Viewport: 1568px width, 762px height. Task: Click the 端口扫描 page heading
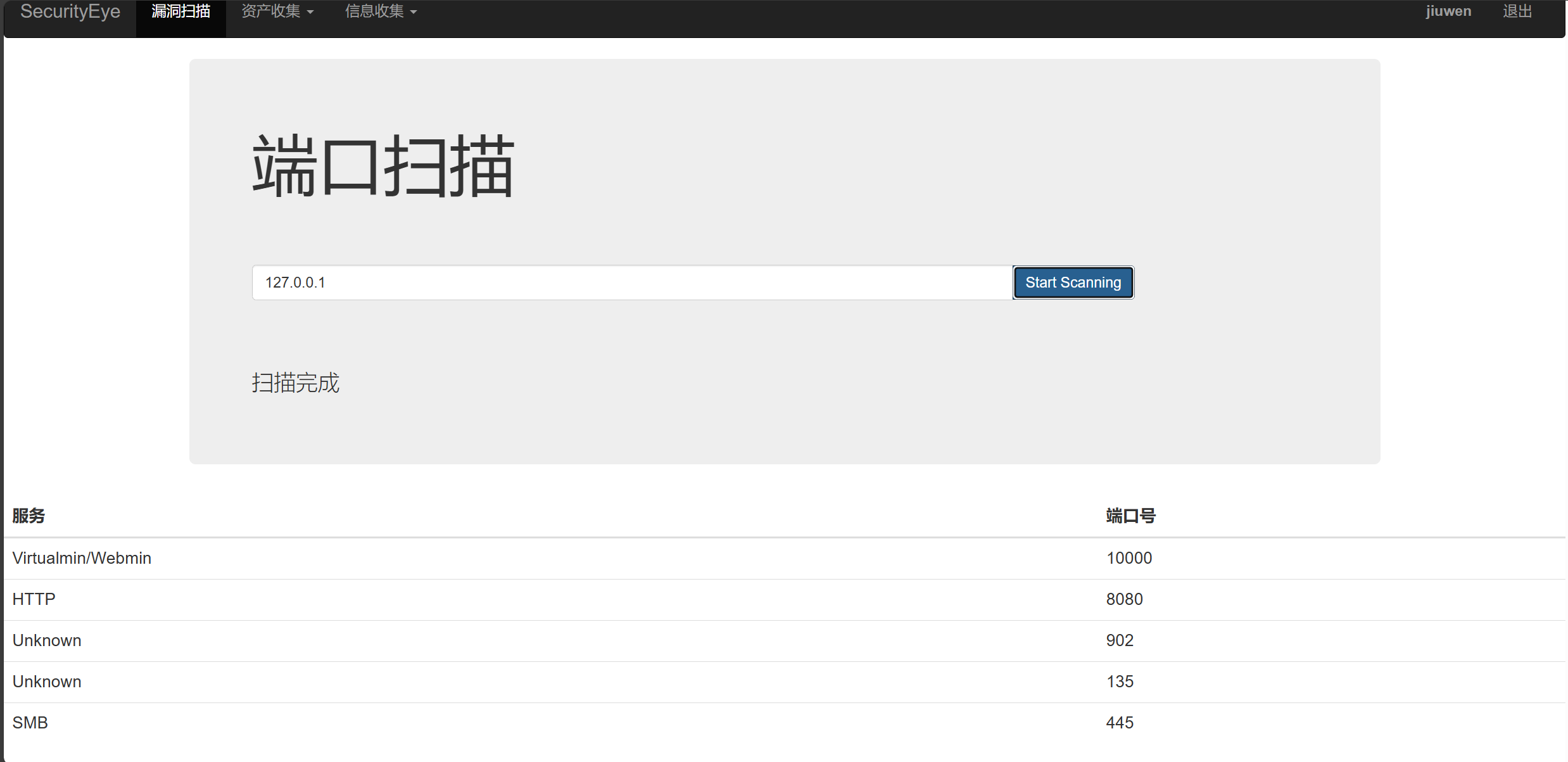(383, 166)
